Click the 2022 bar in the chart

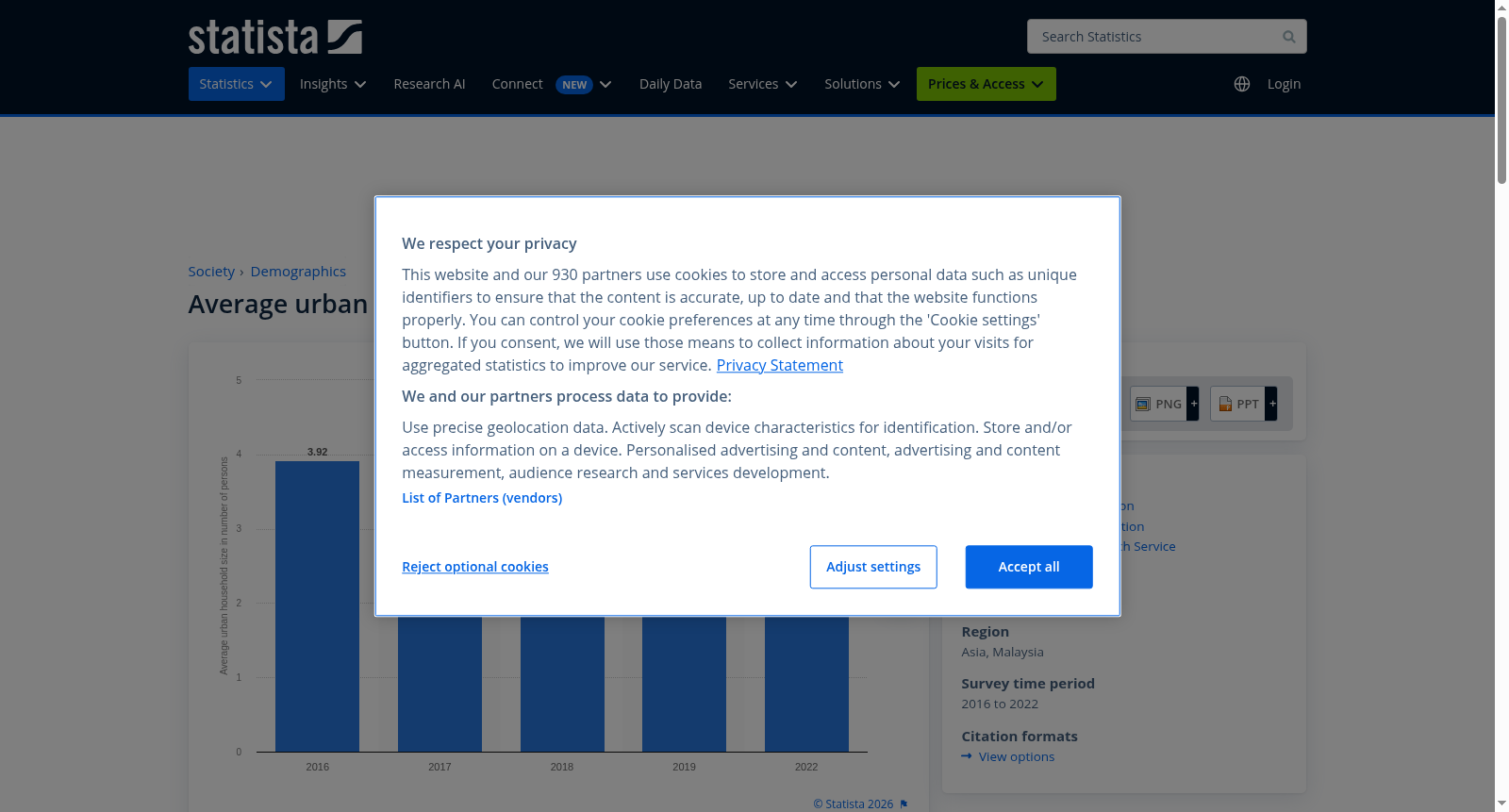tap(806, 684)
